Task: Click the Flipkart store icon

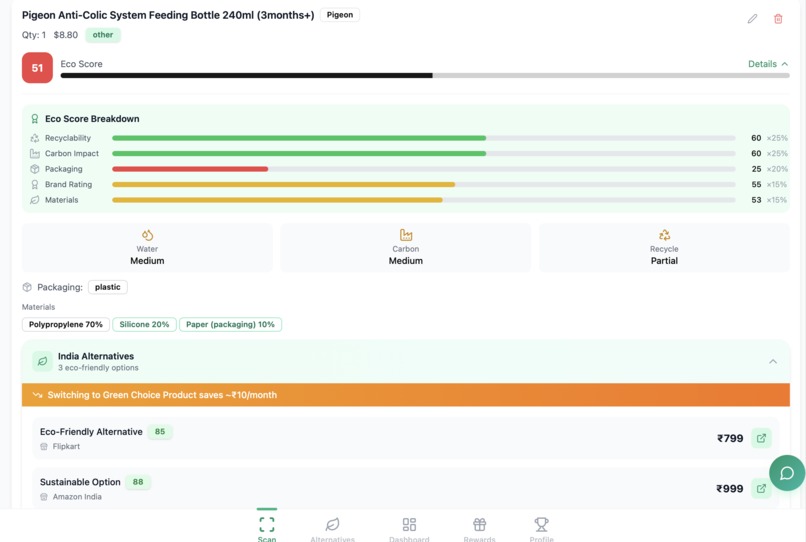Action: pyautogui.click(x=44, y=446)
